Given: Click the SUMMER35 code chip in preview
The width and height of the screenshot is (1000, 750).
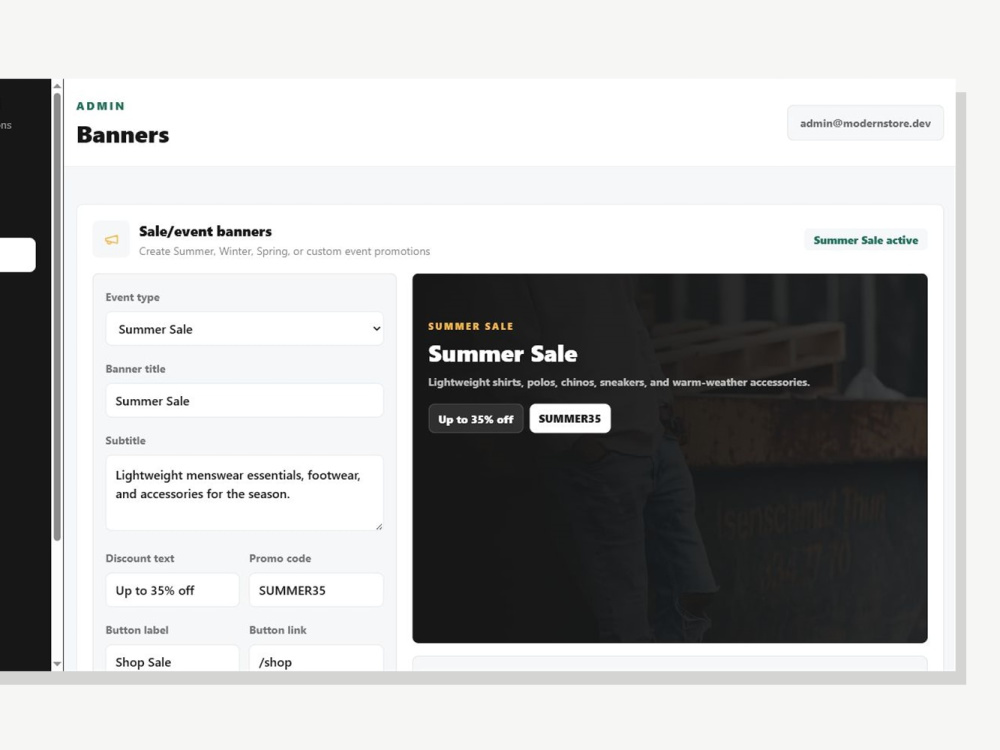Looking at the screenshot, I should pyautogui.click(x=570, y=418).
